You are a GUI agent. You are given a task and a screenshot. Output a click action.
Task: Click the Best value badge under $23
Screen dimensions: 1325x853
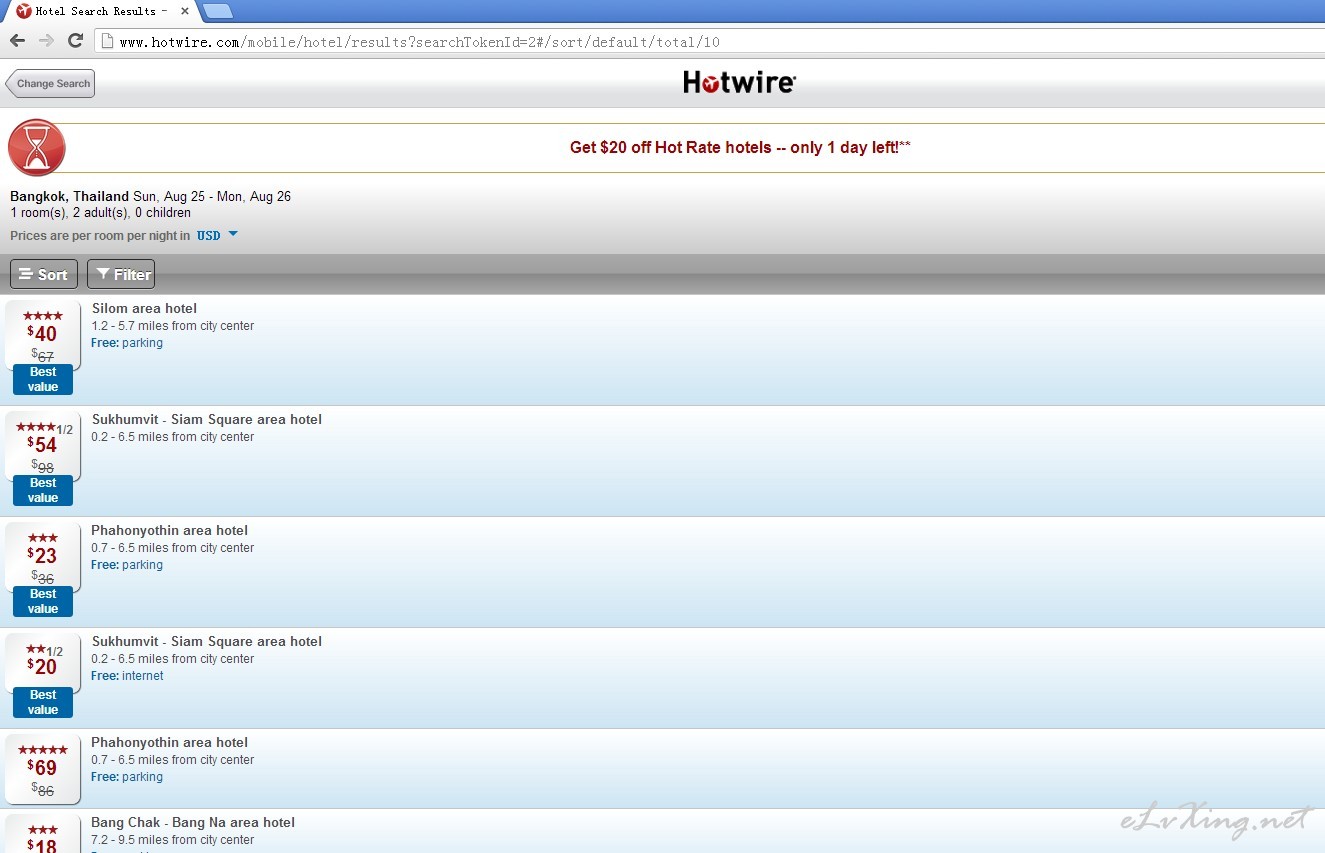[43, 602]
